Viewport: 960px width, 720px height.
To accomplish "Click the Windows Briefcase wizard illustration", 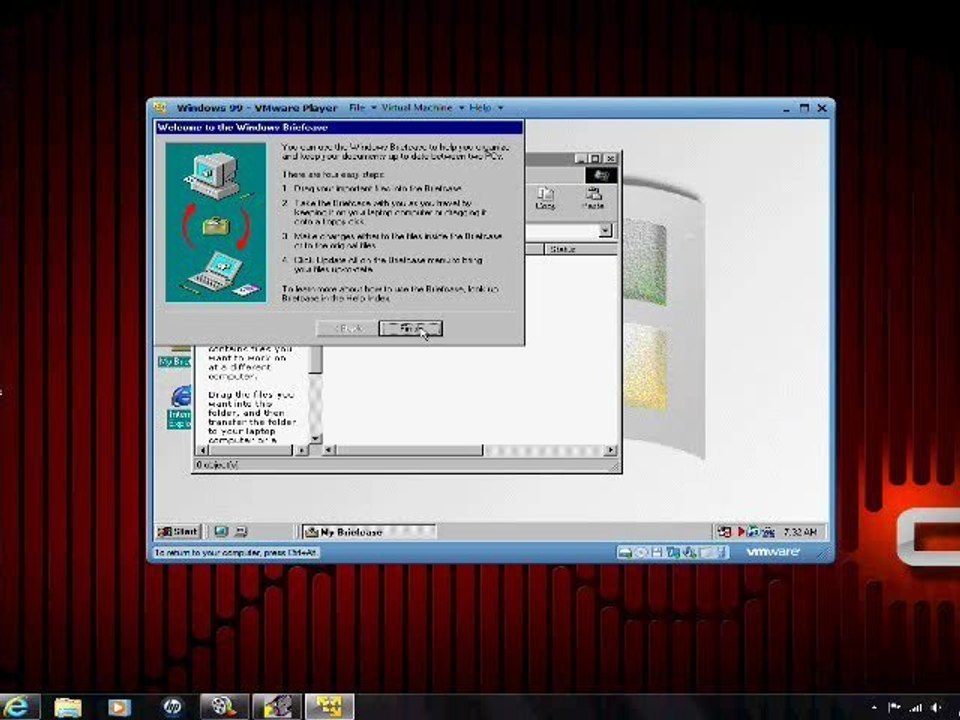I will click(216, 222).
